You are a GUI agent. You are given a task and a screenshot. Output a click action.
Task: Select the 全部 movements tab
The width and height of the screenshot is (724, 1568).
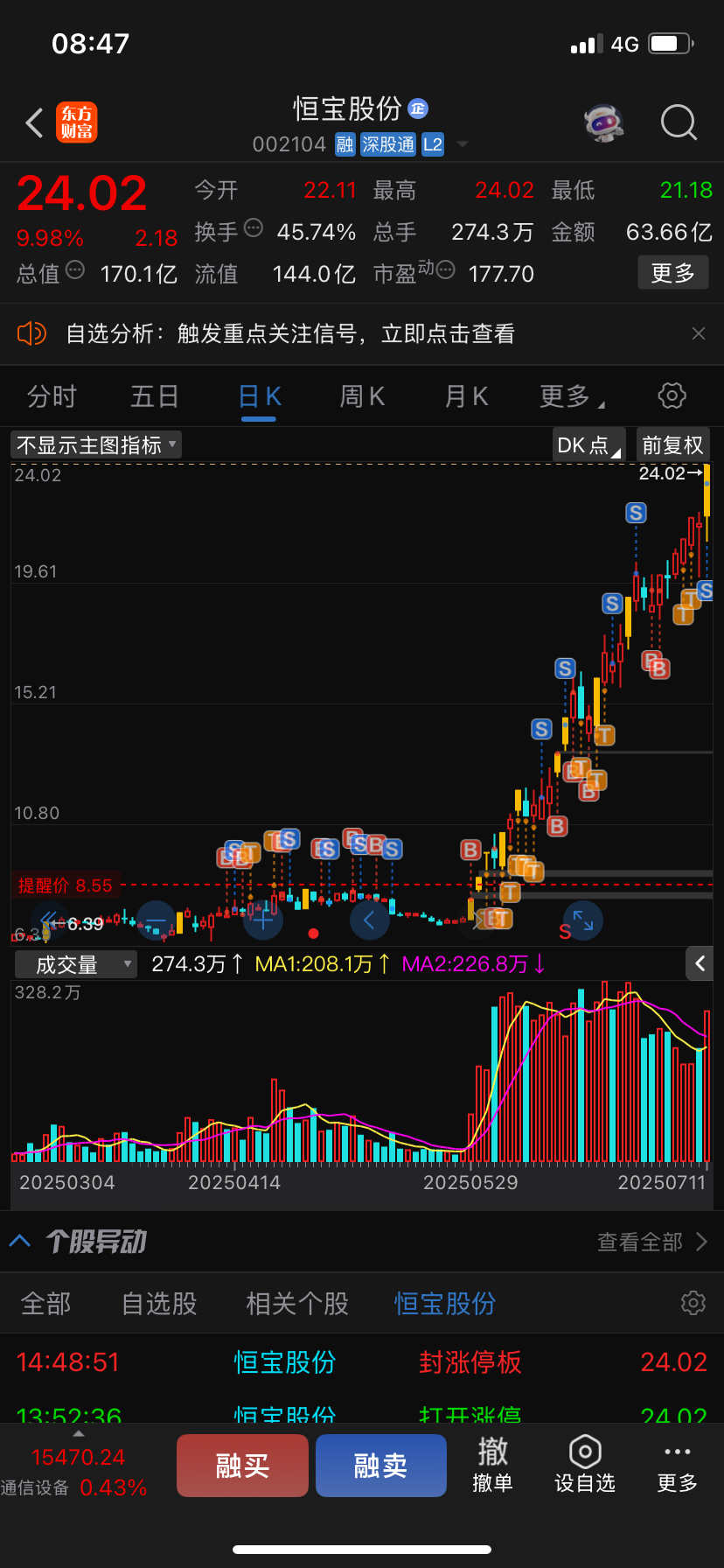pos(45,1304)
